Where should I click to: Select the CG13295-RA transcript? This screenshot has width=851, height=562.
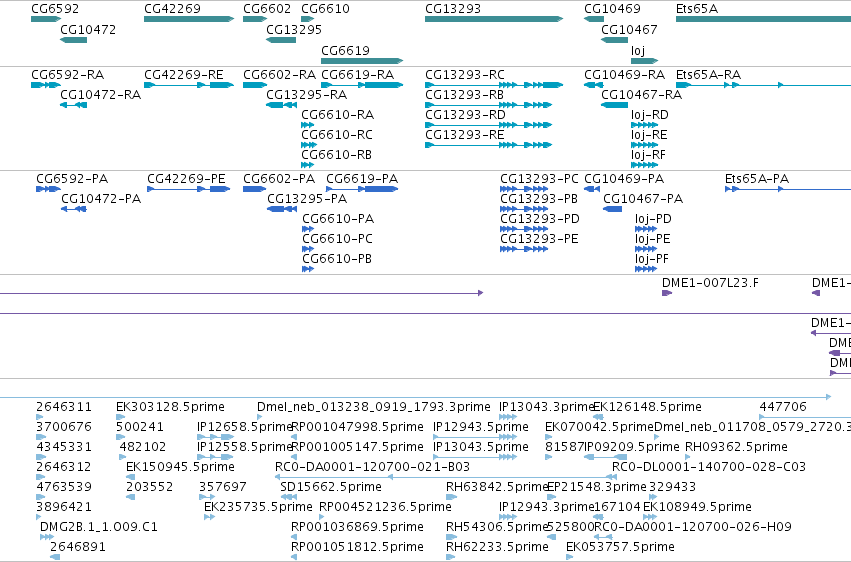coord(281,105)
